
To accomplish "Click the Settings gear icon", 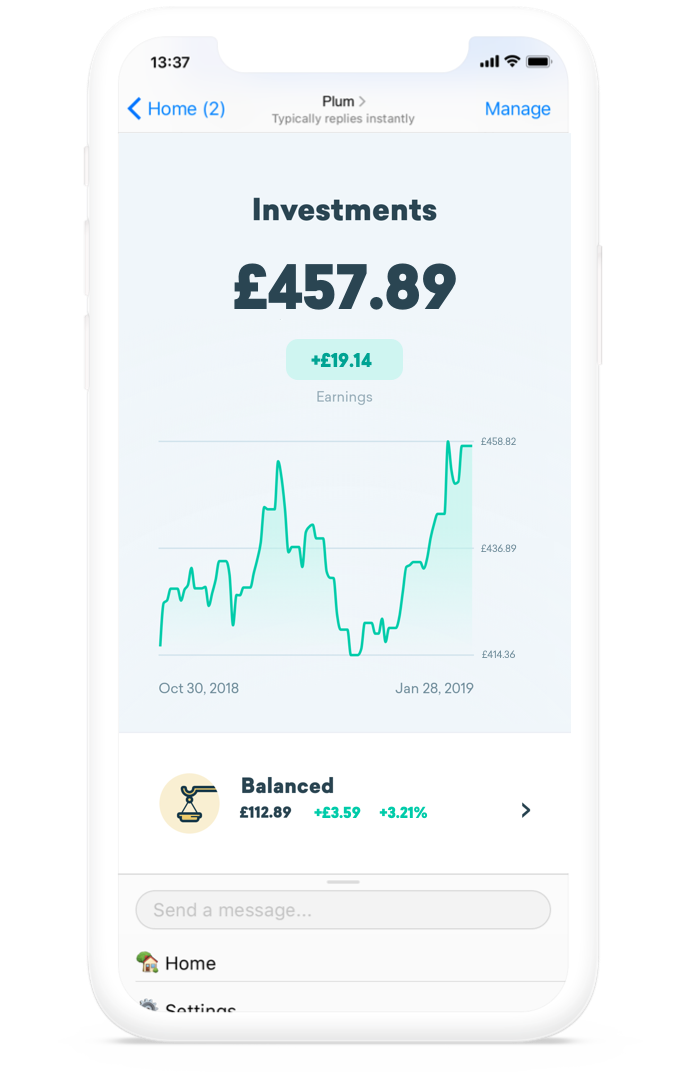I will pyautogui.click(x=148, y=1005).
